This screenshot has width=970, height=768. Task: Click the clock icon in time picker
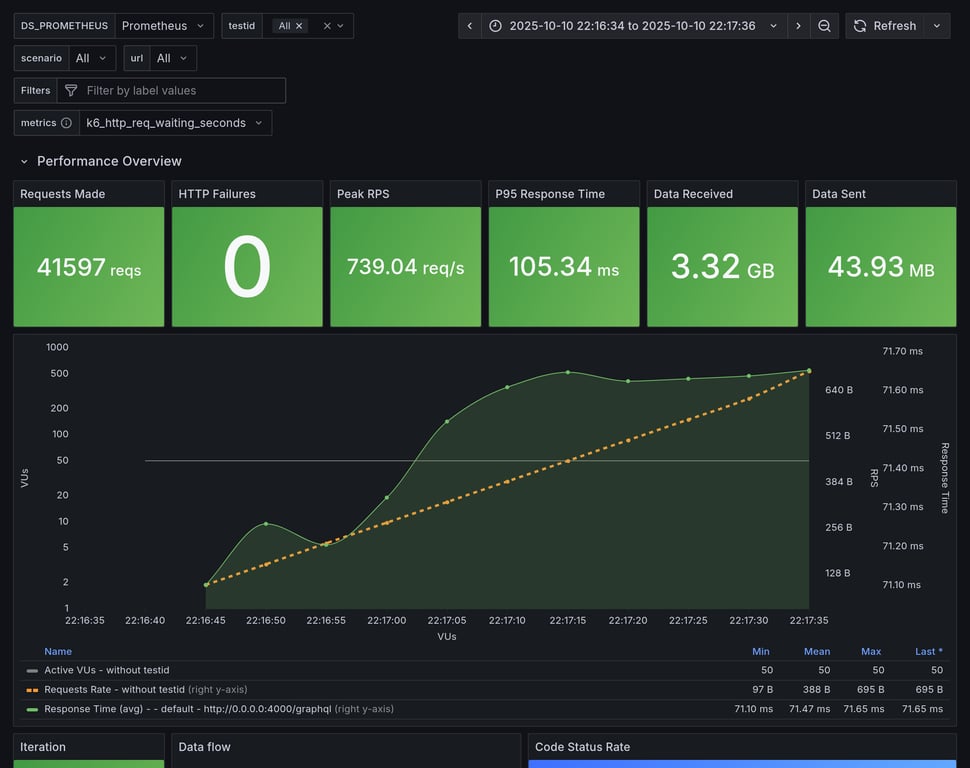[x=496, y=26]
